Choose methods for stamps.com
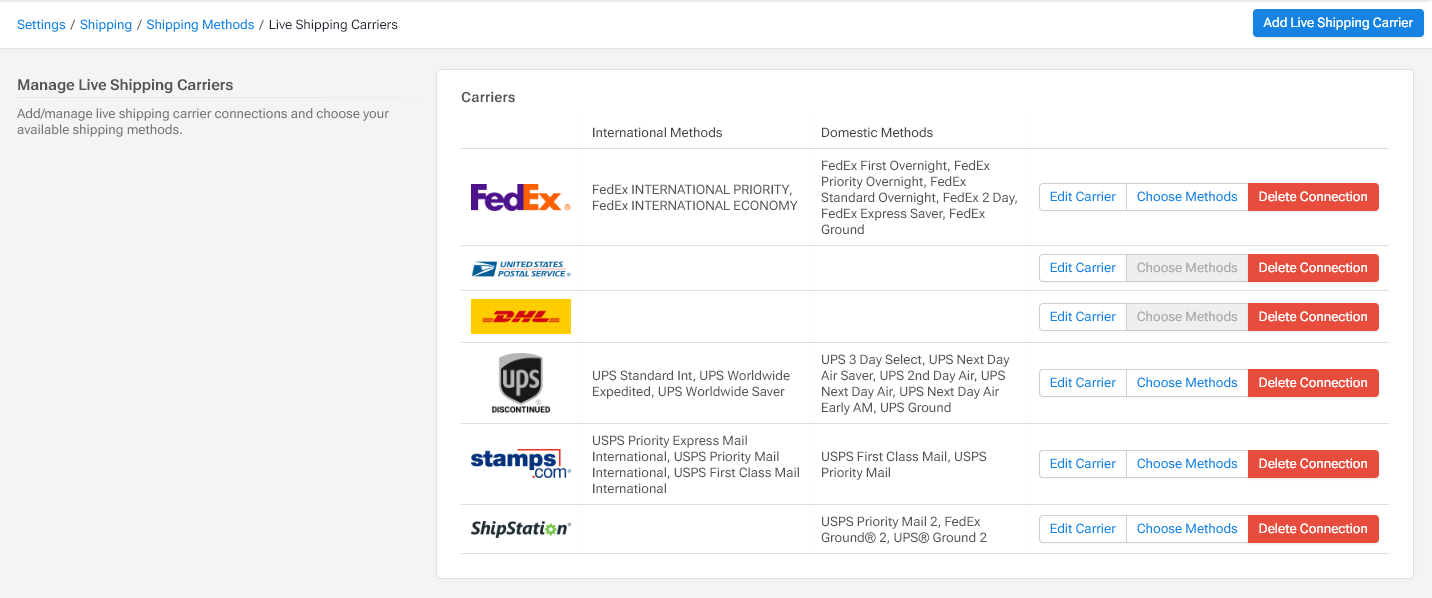1432x598 pixels. click(1187, 464)
